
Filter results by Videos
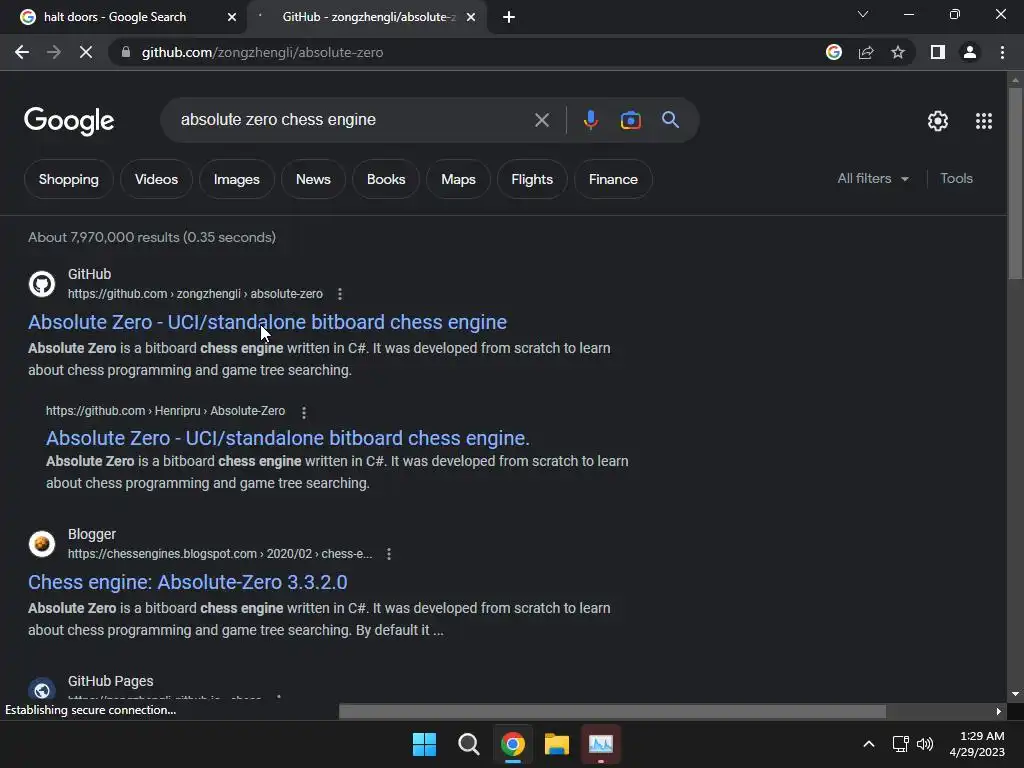[x=156, y=179]
